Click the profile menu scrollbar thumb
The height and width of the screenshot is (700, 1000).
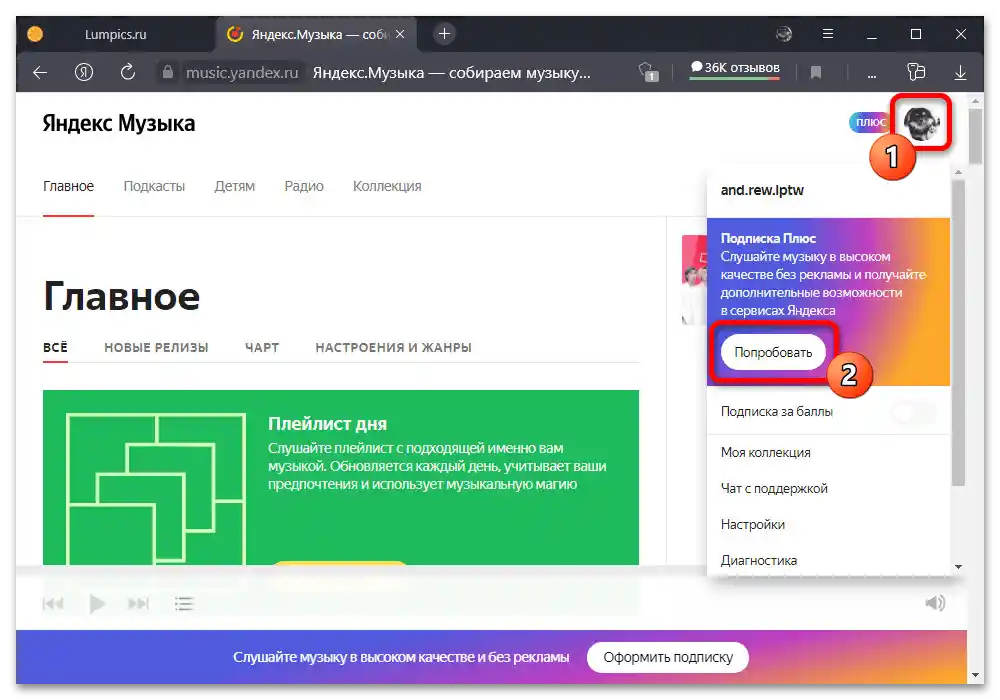(958, 333)
